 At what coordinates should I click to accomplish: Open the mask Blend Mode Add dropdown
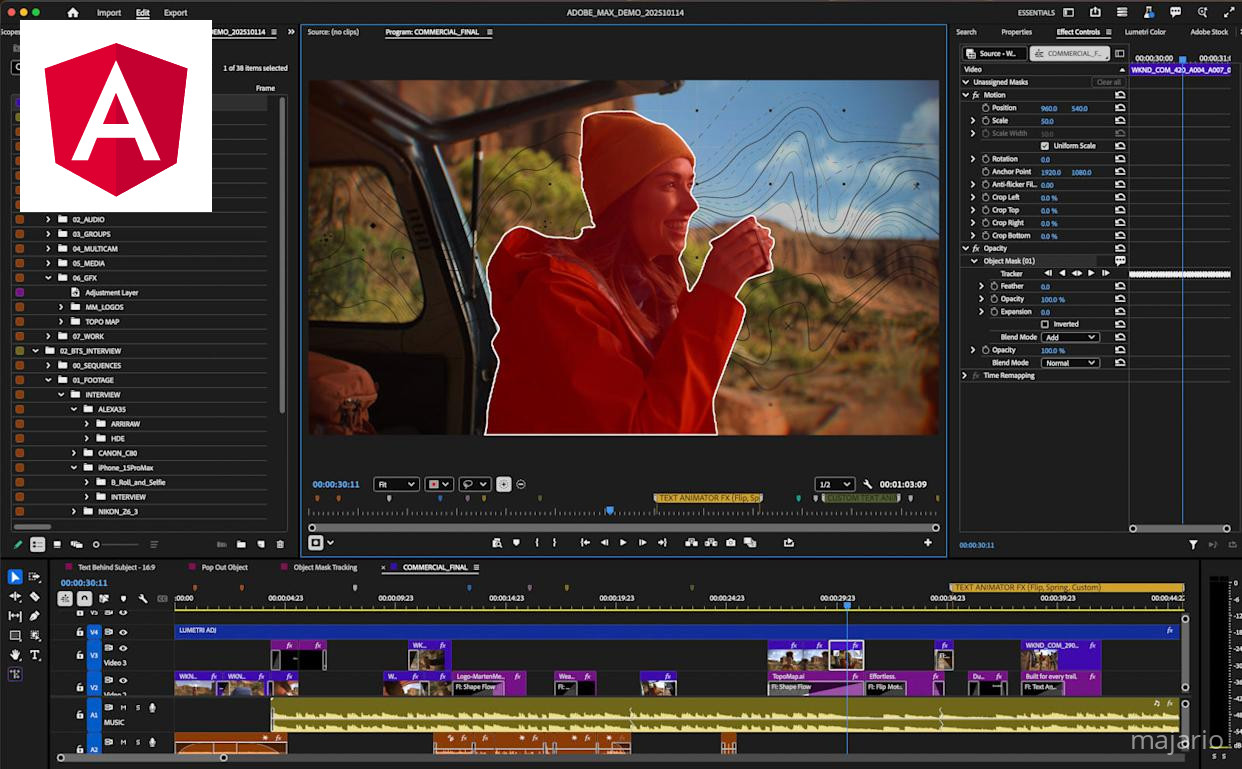coord(1069,338)
